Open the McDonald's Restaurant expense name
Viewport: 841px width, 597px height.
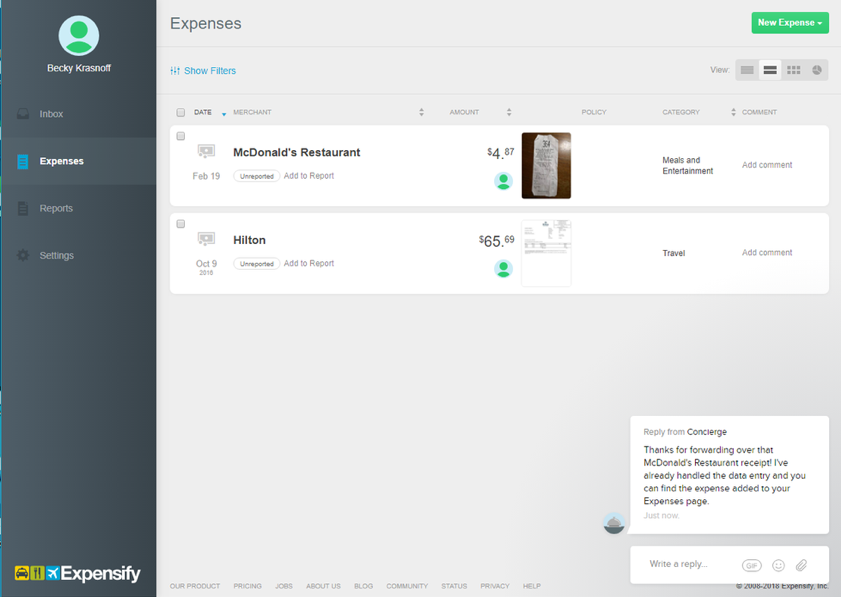point(297,152)
